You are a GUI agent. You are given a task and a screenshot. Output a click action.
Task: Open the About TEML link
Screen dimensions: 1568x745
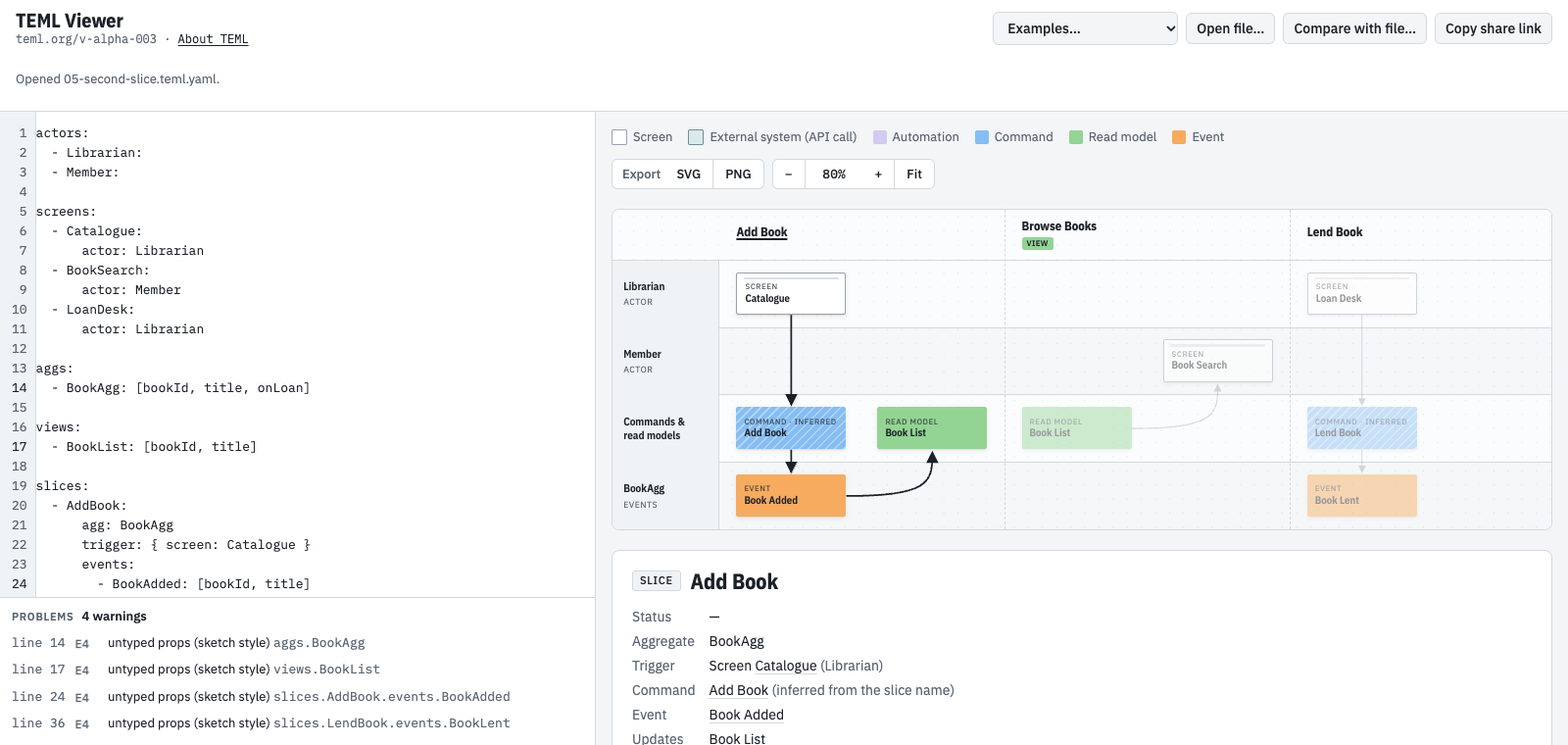pos(213,39)
